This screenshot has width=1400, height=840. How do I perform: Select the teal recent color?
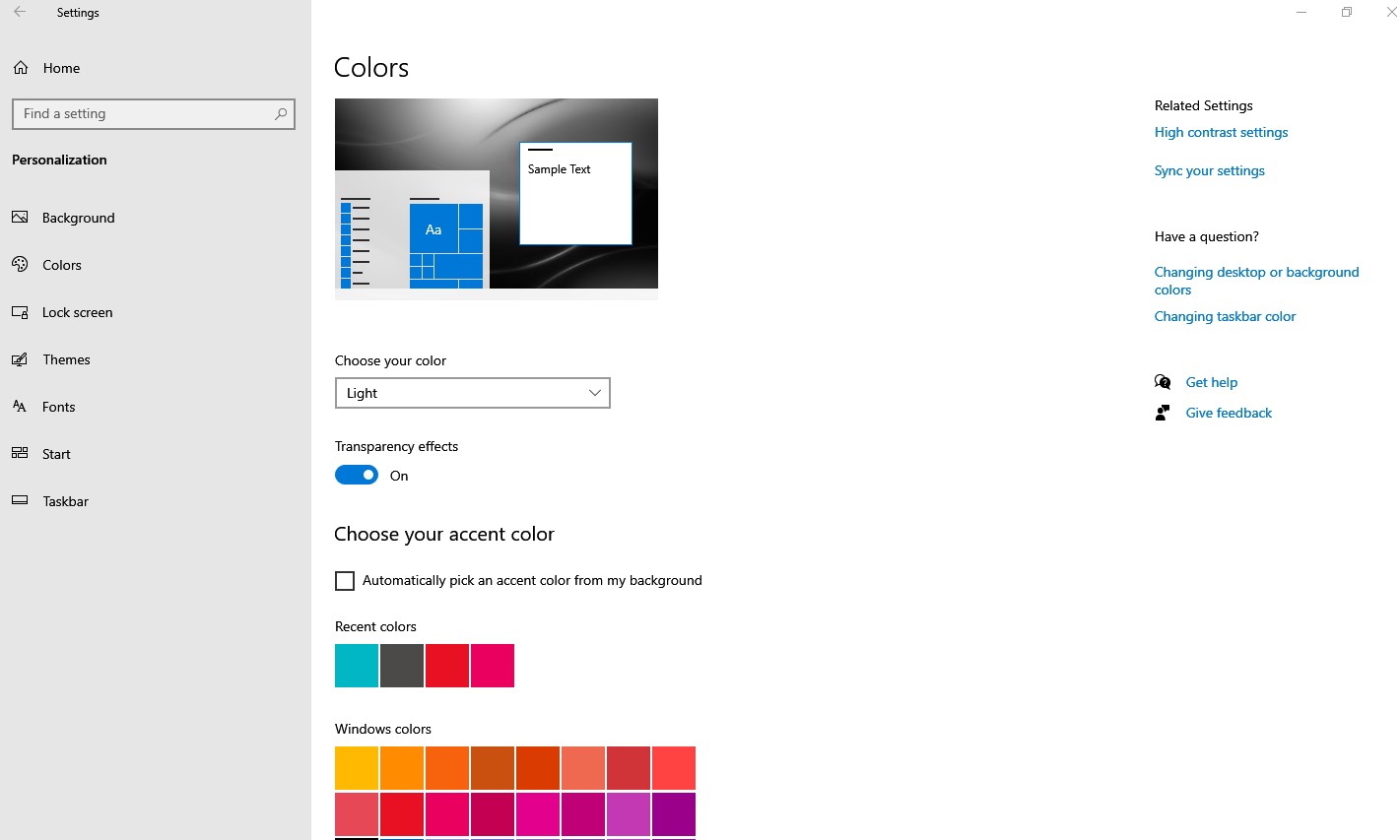tap(357, 666)
